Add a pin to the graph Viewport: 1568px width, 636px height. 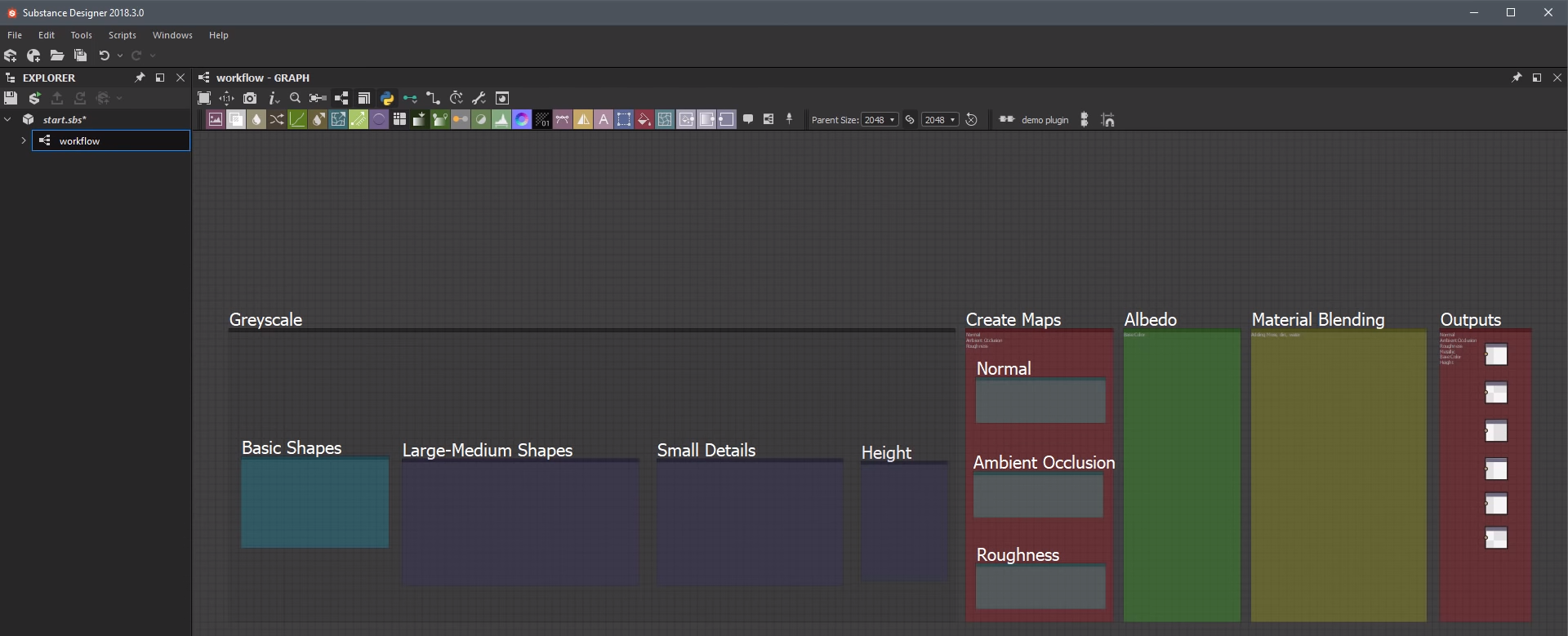click(x=789, y=119)
